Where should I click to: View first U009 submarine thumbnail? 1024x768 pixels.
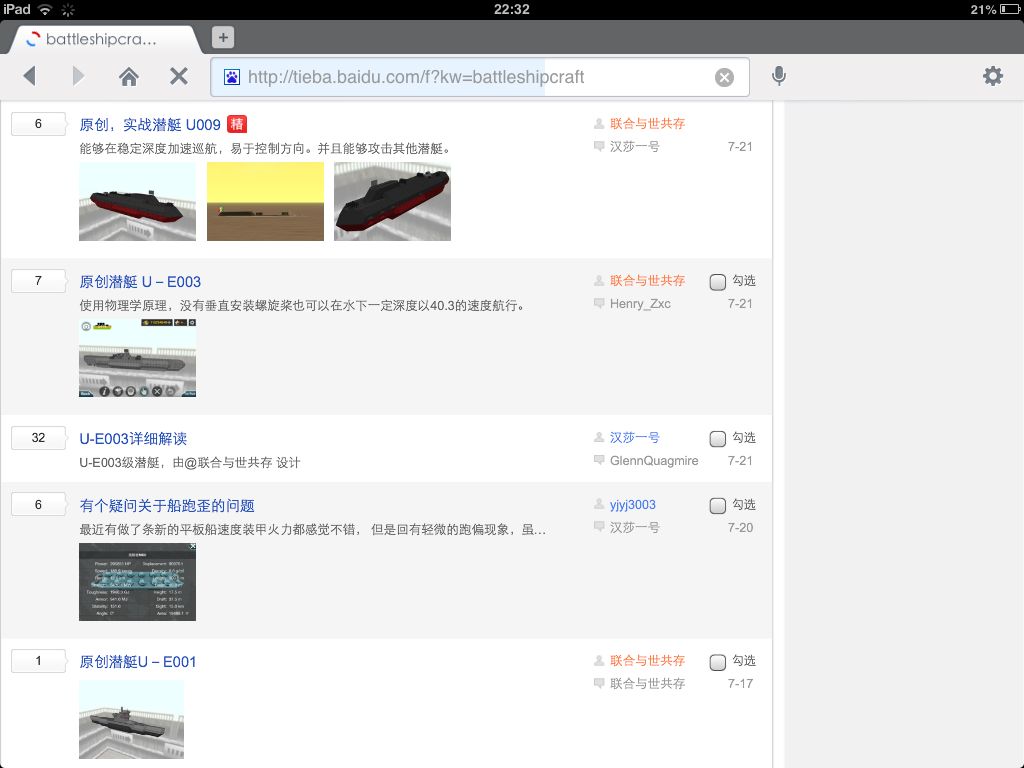coord(137,202)
